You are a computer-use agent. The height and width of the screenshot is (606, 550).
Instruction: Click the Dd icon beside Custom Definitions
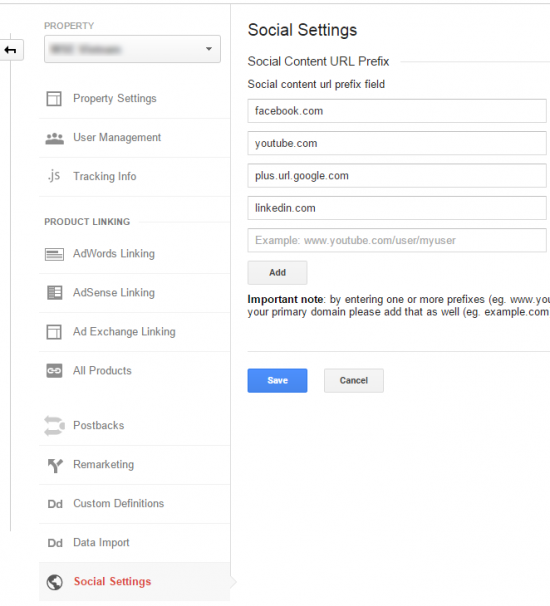click(x=55, y=504)
